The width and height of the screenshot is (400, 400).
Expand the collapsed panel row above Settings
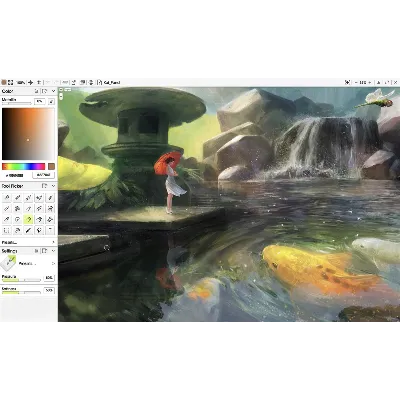pos(29,242)
